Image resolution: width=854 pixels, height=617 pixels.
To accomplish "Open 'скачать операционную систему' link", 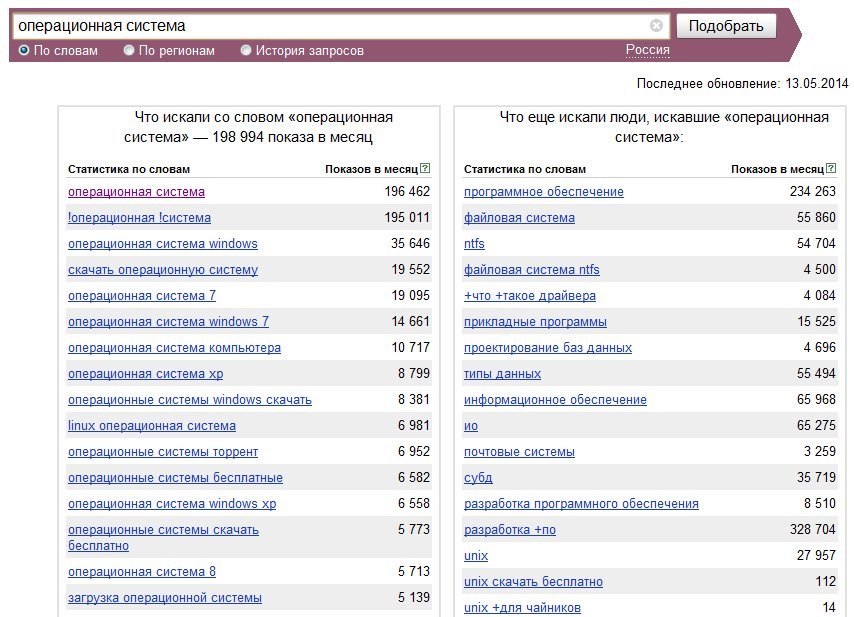I will 163,270.
